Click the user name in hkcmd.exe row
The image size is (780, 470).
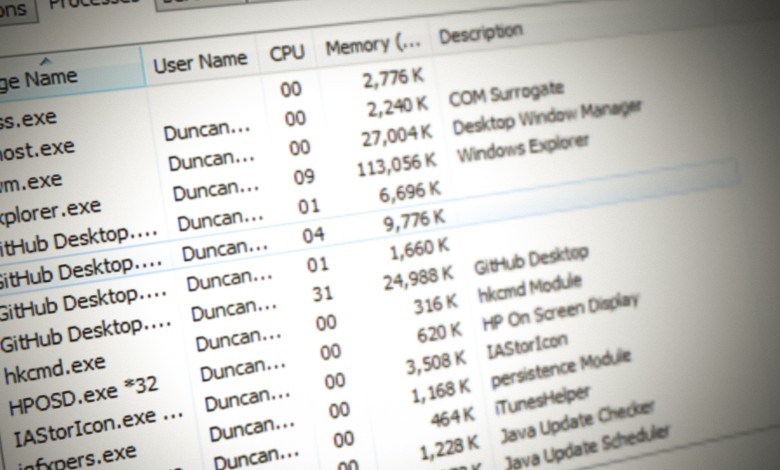coord(238,342)
